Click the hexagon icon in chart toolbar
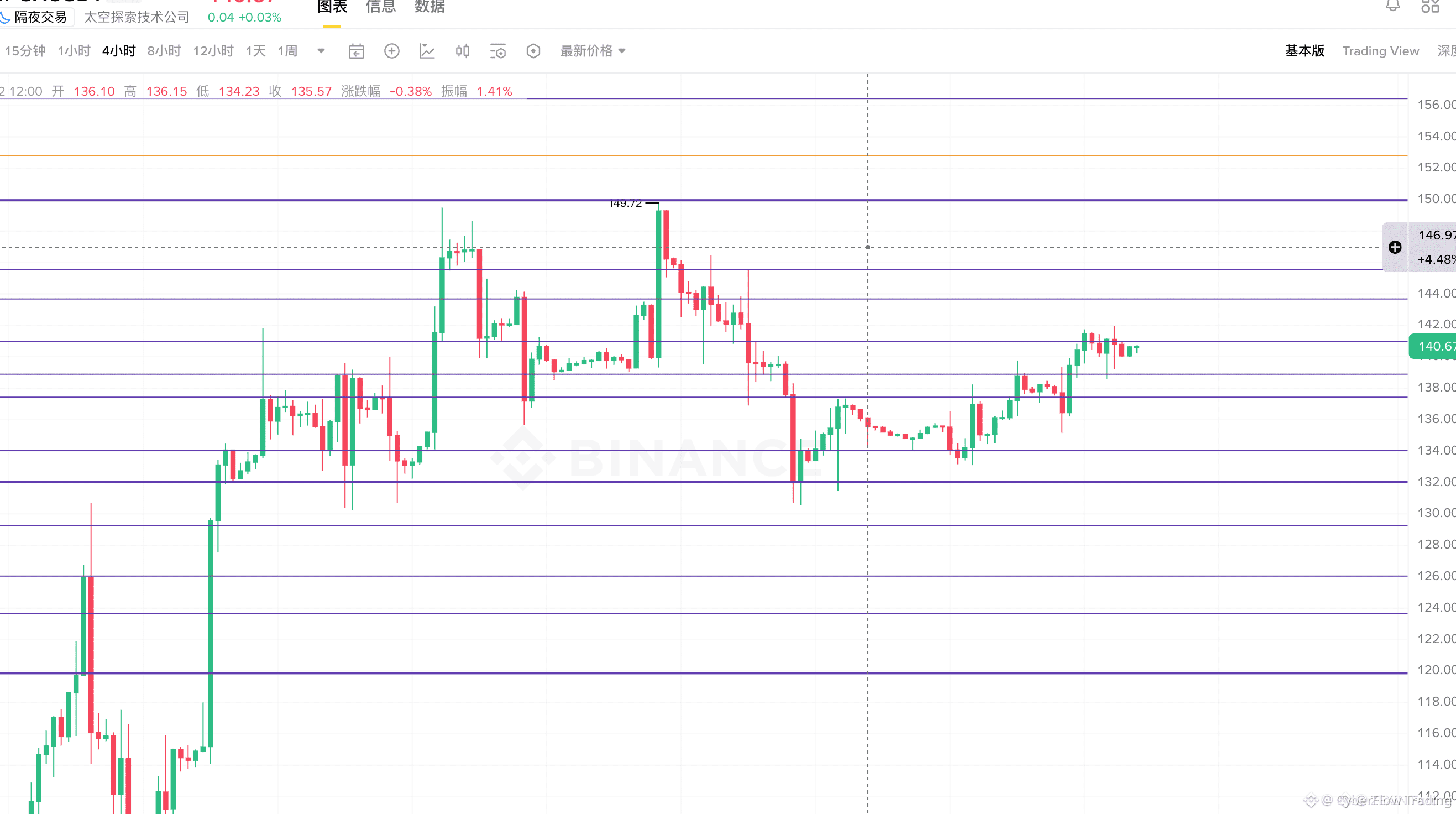The height and width of the screenshot is (814, 1456). (x=533, y=51)
